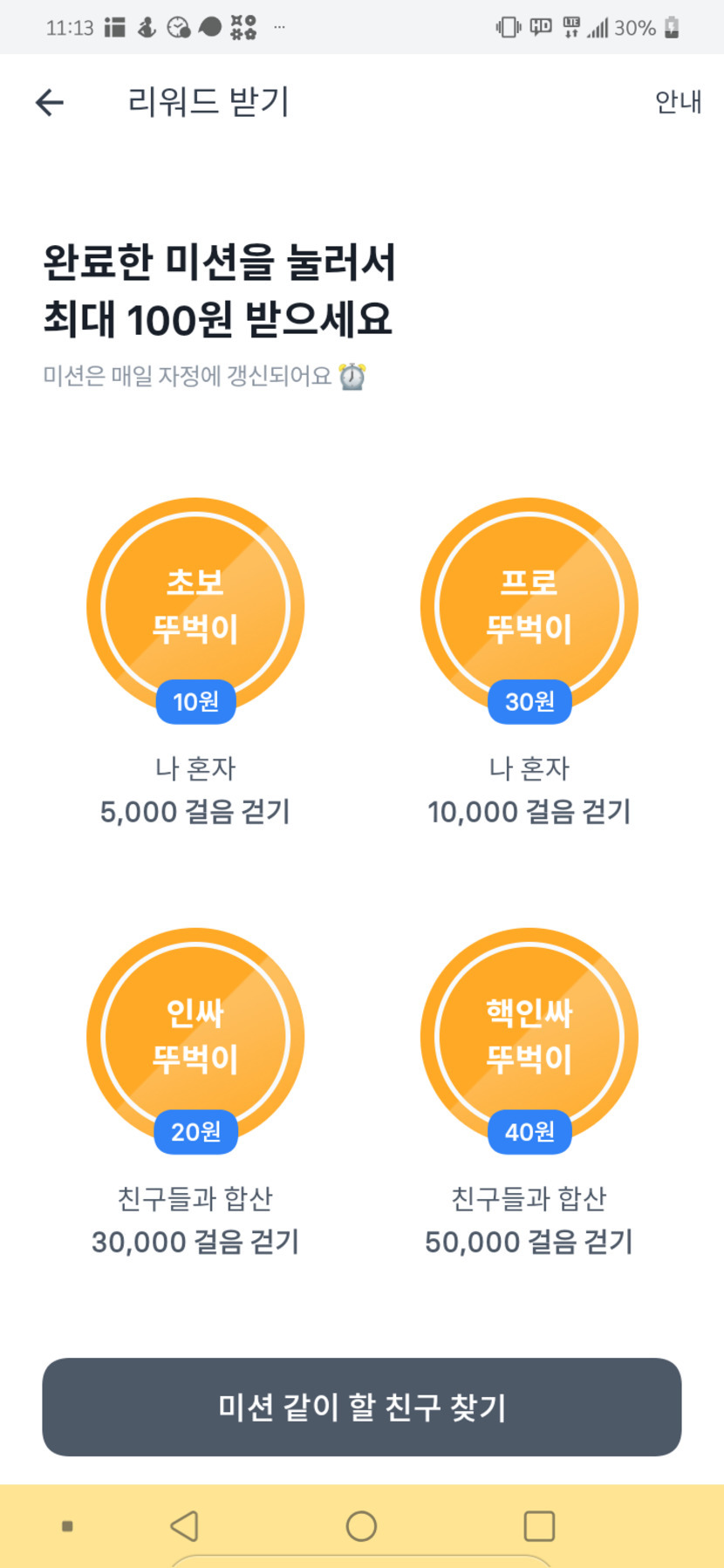This screenshot has height=1568, width=724.
Task: Select the 10,000 걸음 걷기 mission text
Action: (x=529, y=812)
